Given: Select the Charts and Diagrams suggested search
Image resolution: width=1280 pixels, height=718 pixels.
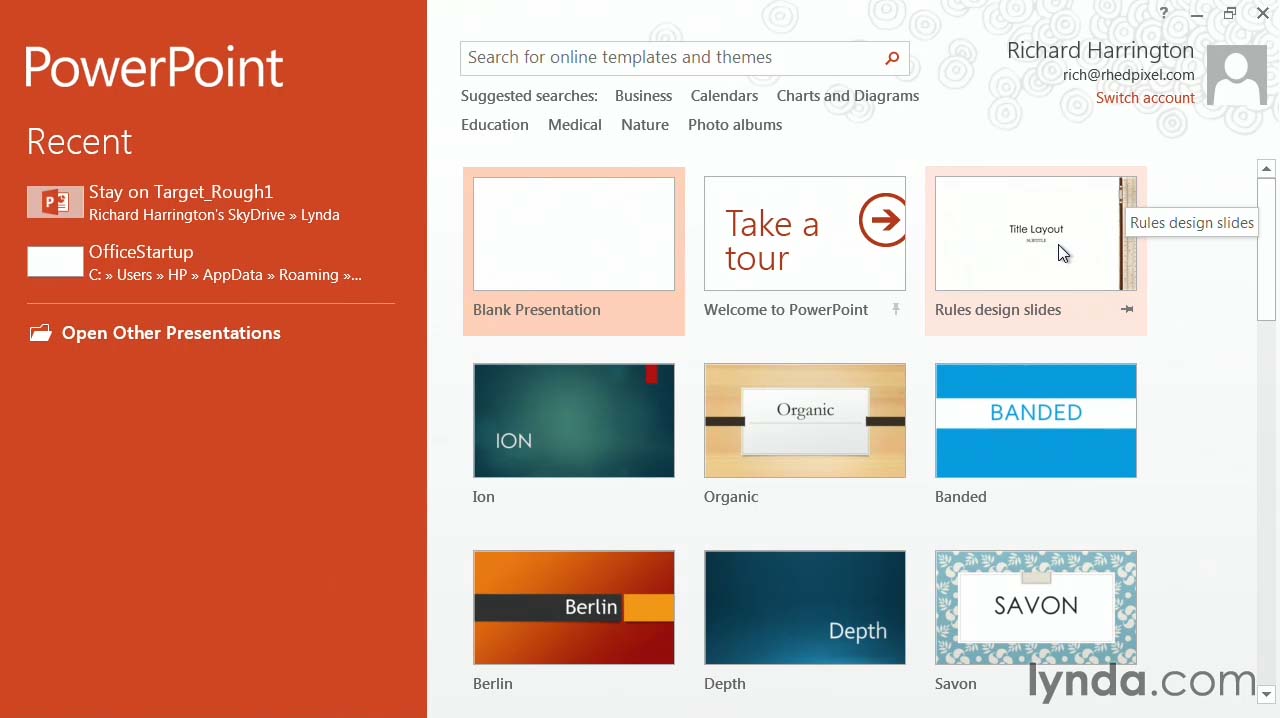Looking at the screenshot, I should 847,96.
